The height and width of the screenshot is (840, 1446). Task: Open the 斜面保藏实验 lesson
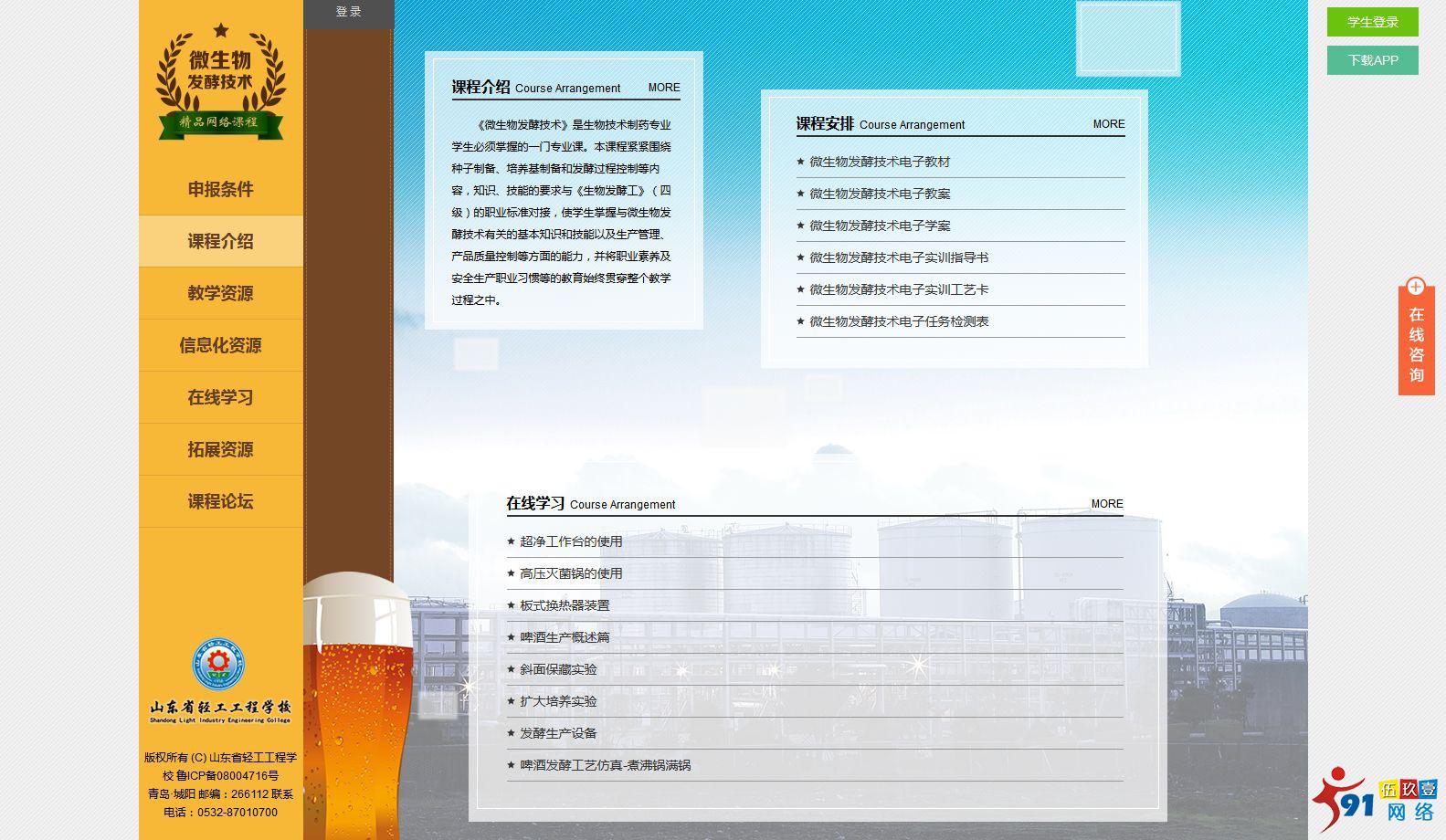(558, 669)
